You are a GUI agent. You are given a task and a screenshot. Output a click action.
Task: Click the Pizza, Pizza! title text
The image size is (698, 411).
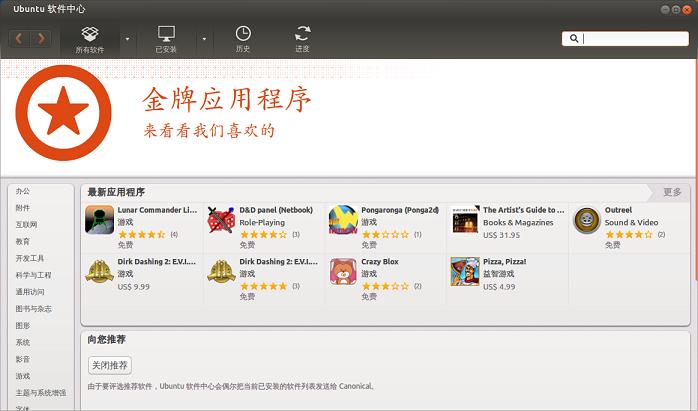pos(504,261)
